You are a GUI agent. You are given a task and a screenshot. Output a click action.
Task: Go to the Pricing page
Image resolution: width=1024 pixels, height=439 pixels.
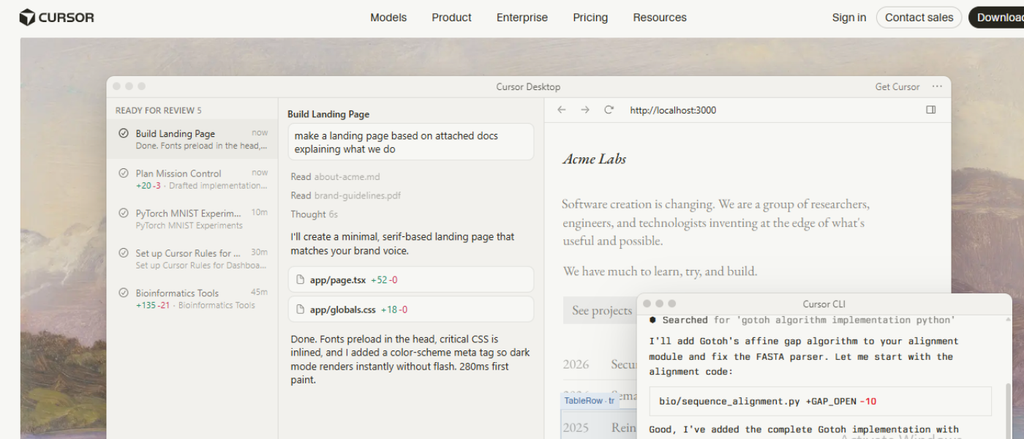(590, 18)
